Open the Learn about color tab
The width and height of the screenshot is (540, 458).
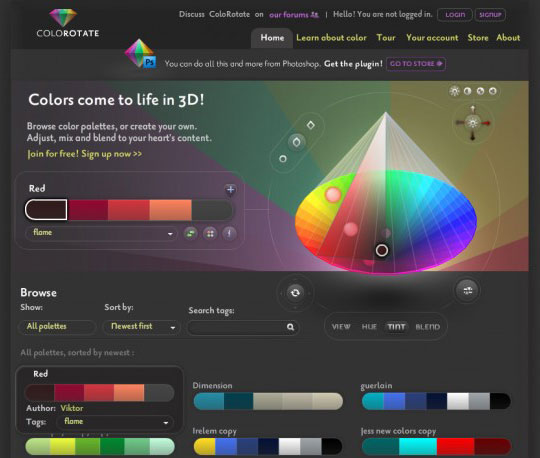pyautogui.click(x=331, y=38)
